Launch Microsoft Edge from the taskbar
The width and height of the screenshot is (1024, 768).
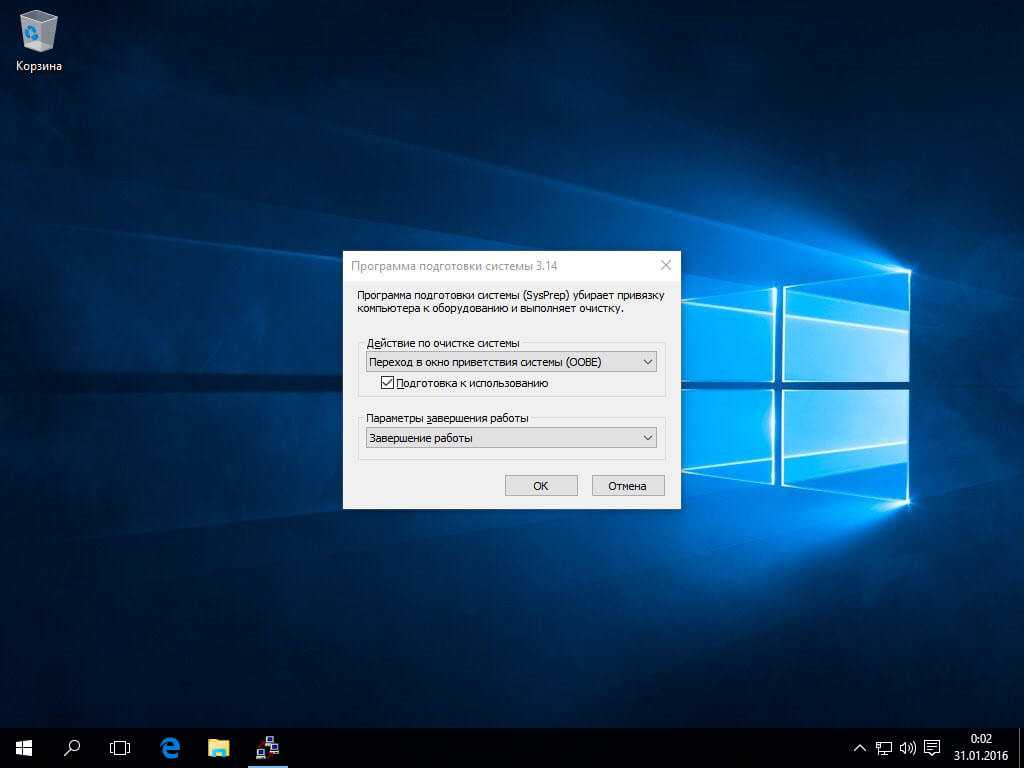(170, 748)
